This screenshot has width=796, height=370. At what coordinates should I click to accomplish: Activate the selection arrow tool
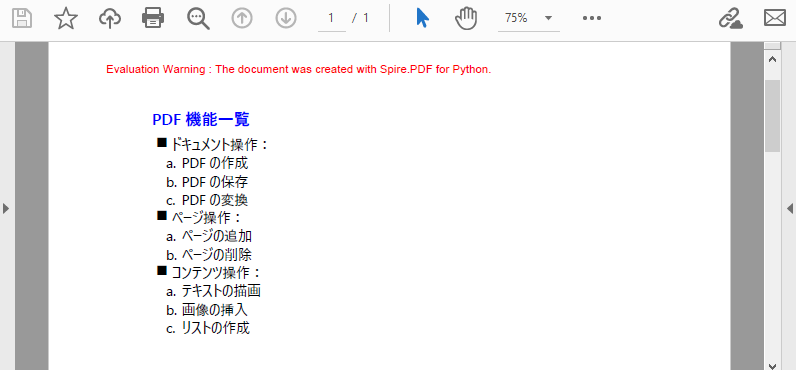coord(422,18)
